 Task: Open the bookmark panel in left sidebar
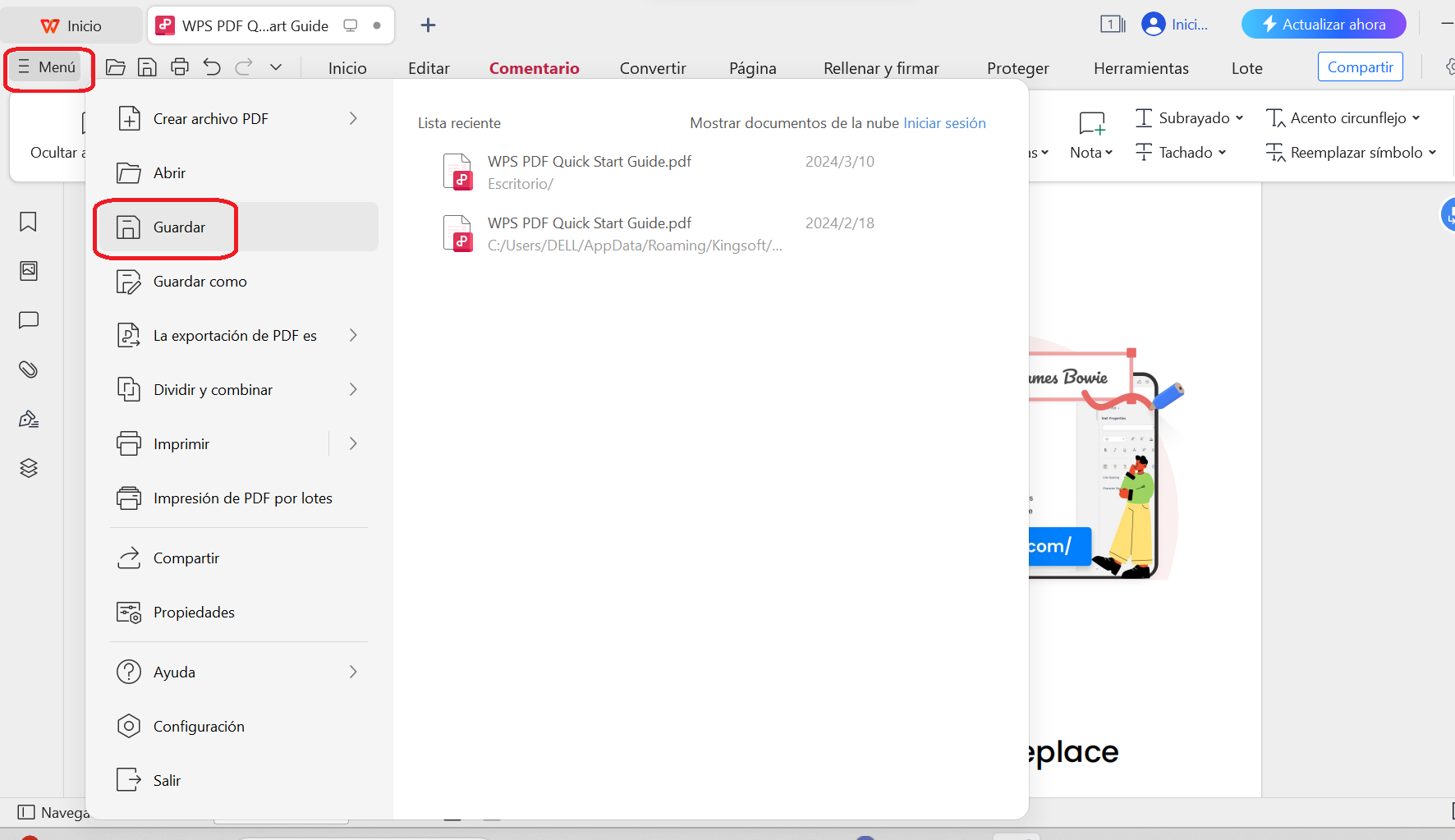(x=29, y=222)
